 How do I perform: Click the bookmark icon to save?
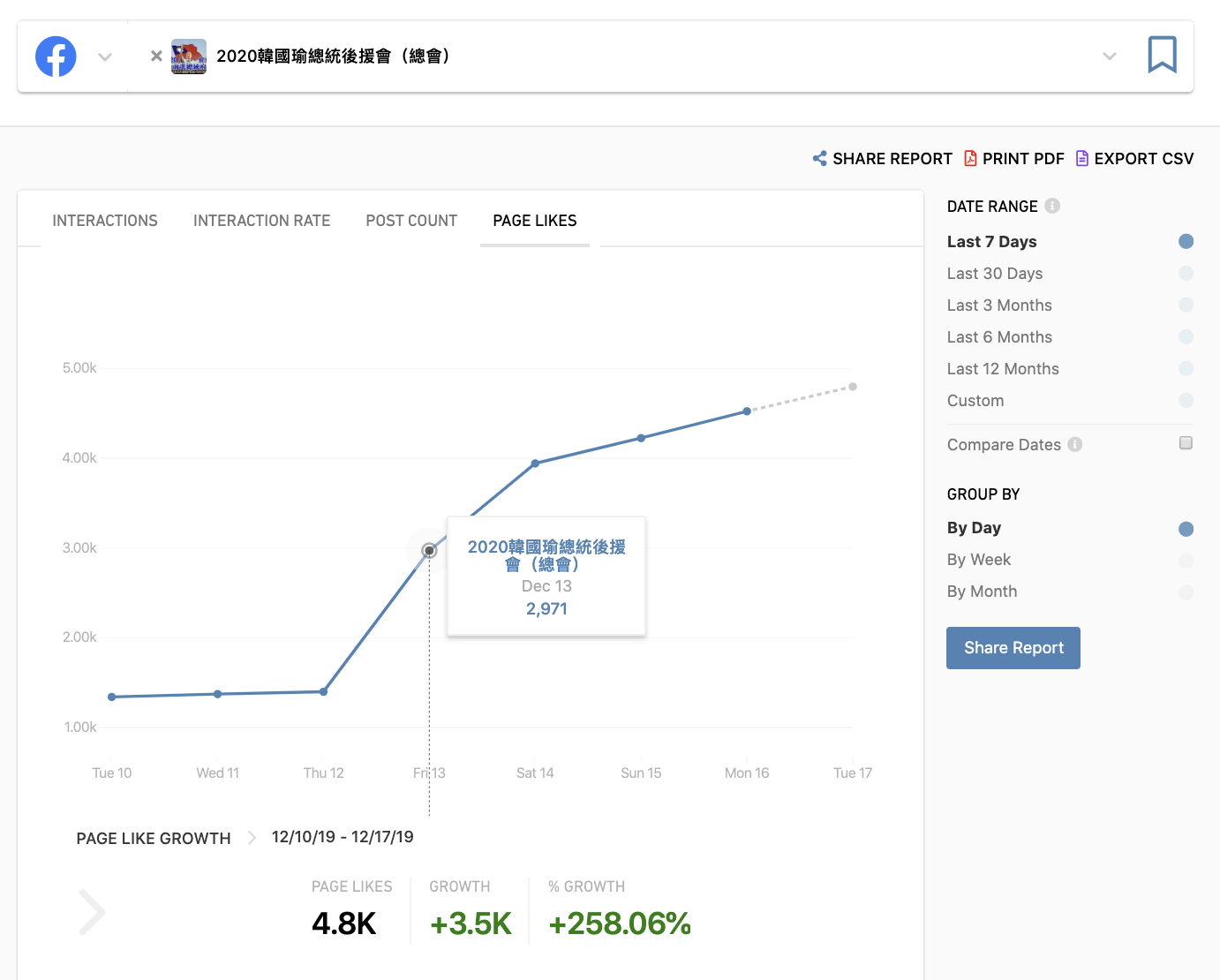coord(1162,55)
